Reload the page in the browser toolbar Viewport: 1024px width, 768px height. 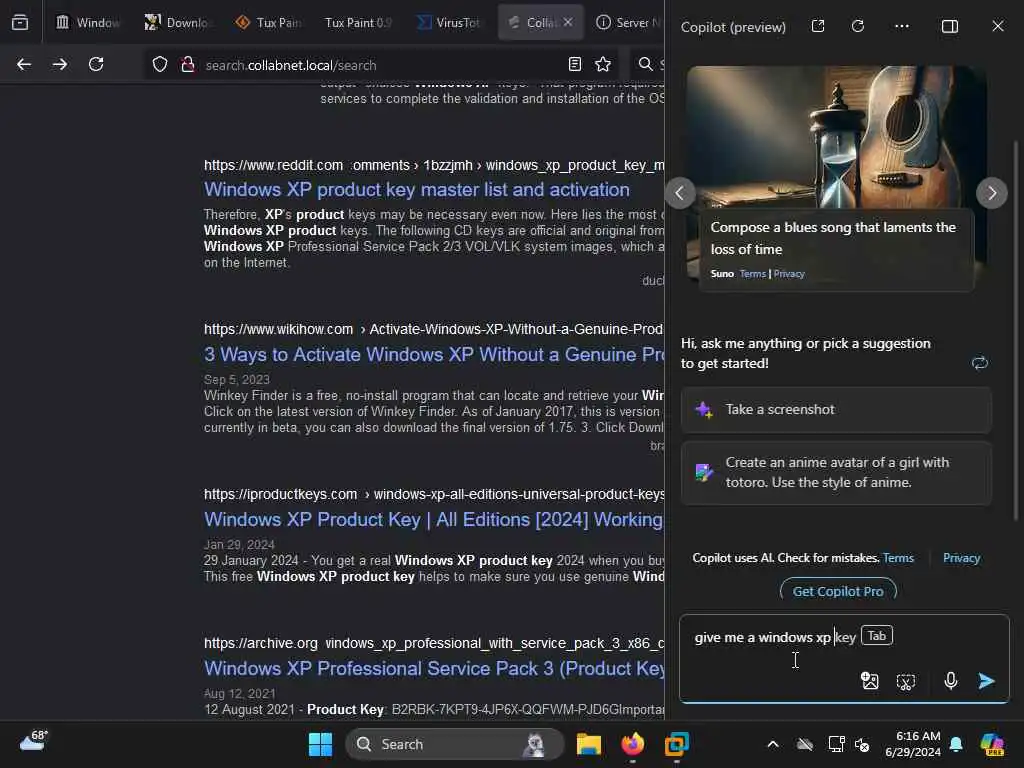click(x=96, y=64)
